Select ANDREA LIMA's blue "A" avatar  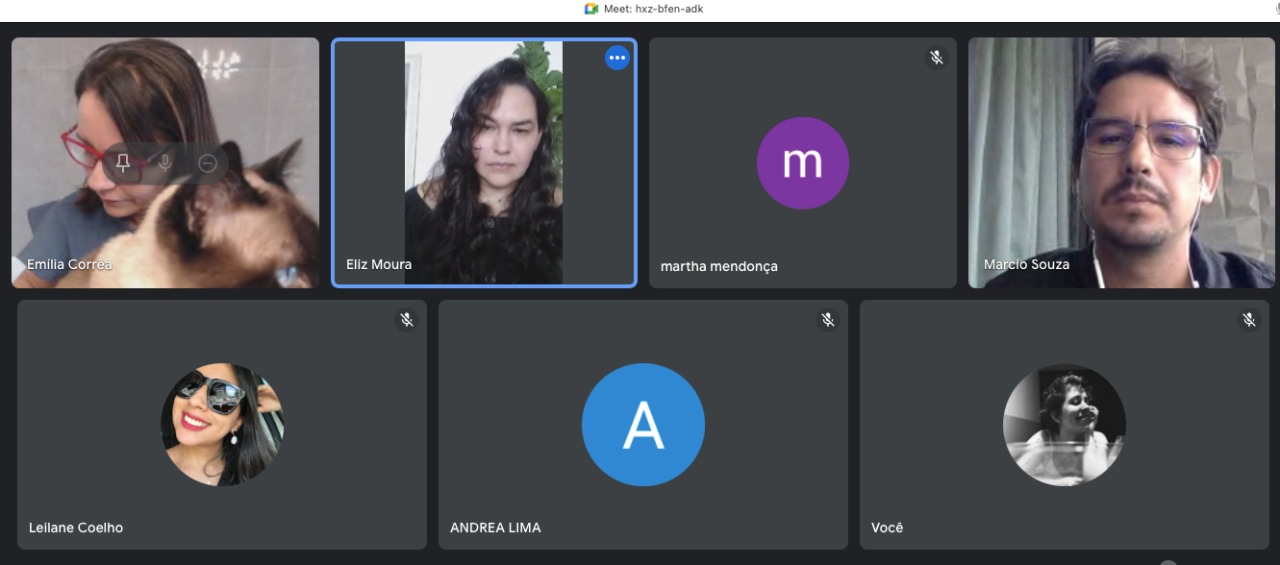point(643,425)
